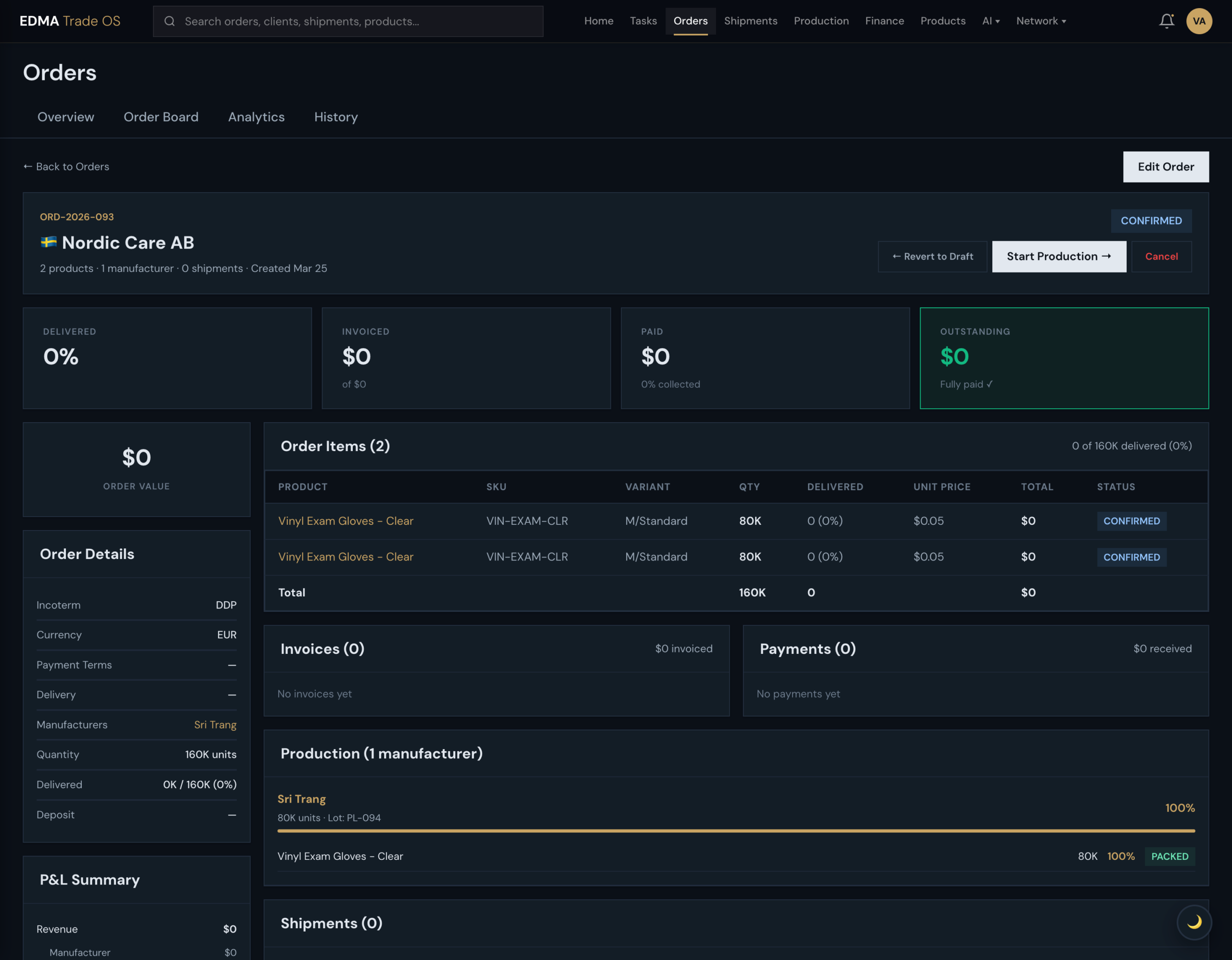Expand the AI dropdown menu
The image size is (1232, 960).
coord(990,21)
